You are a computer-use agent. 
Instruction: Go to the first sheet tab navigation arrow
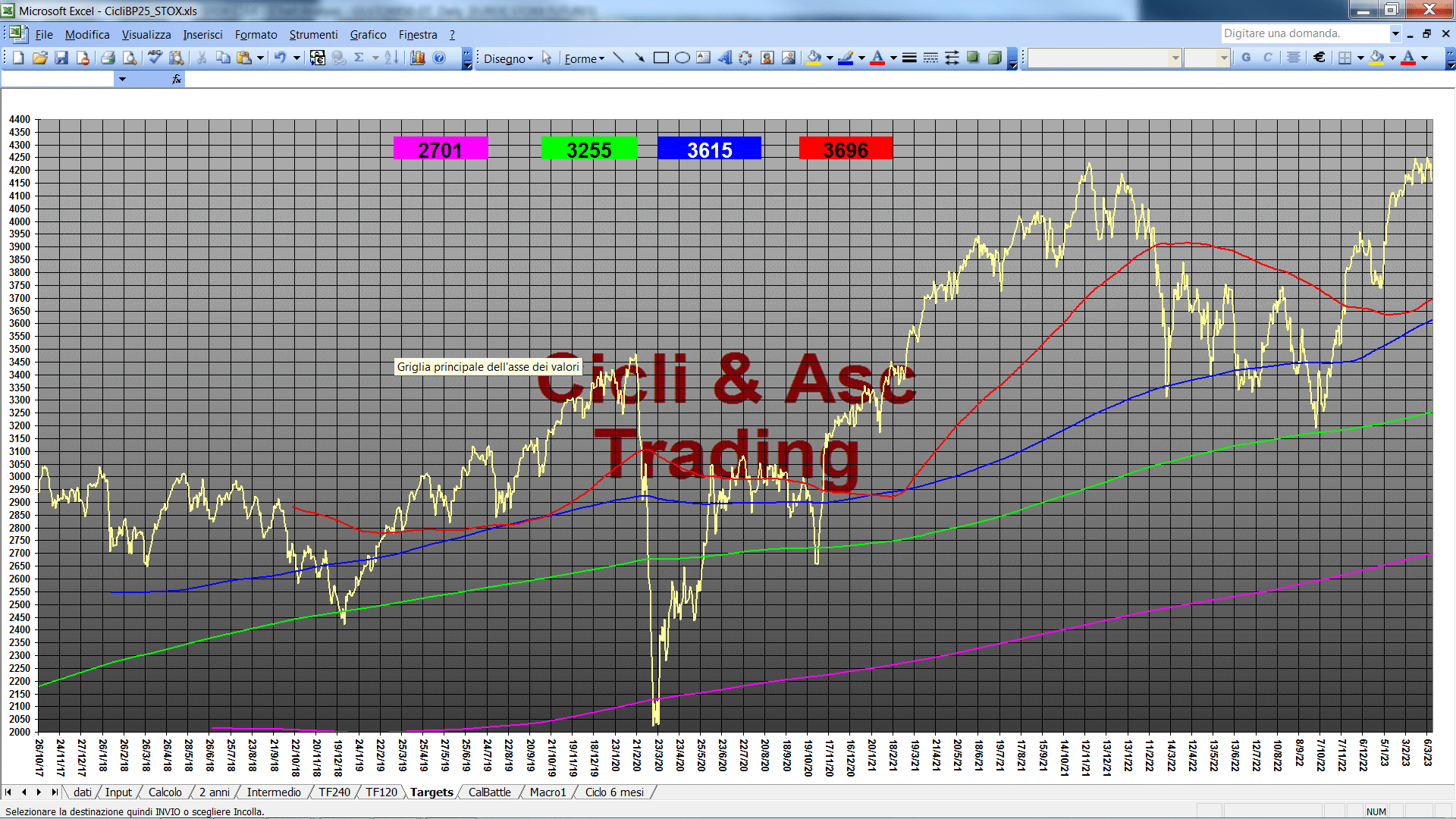point(8,792)
